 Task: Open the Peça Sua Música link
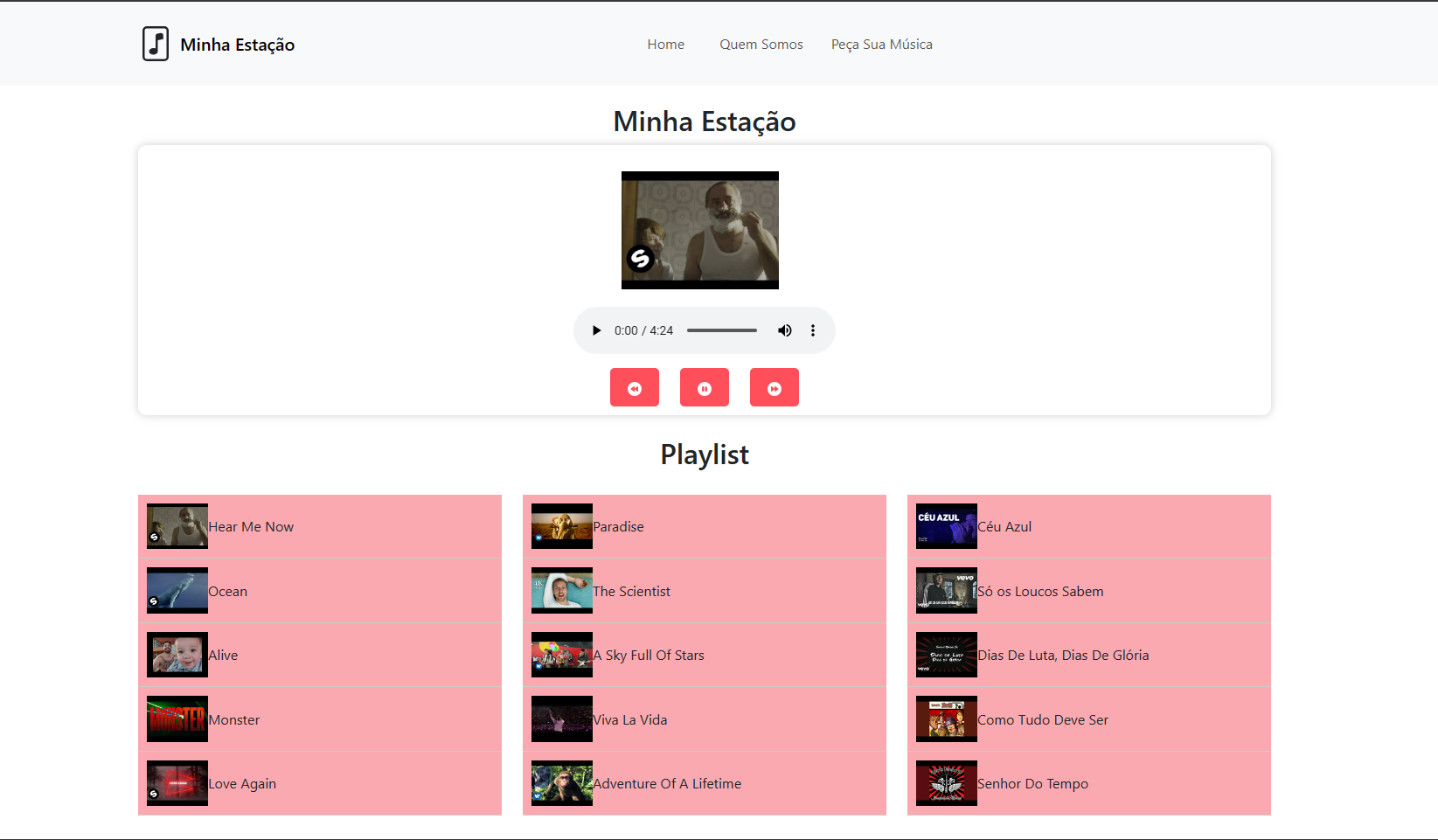[881, 45]
